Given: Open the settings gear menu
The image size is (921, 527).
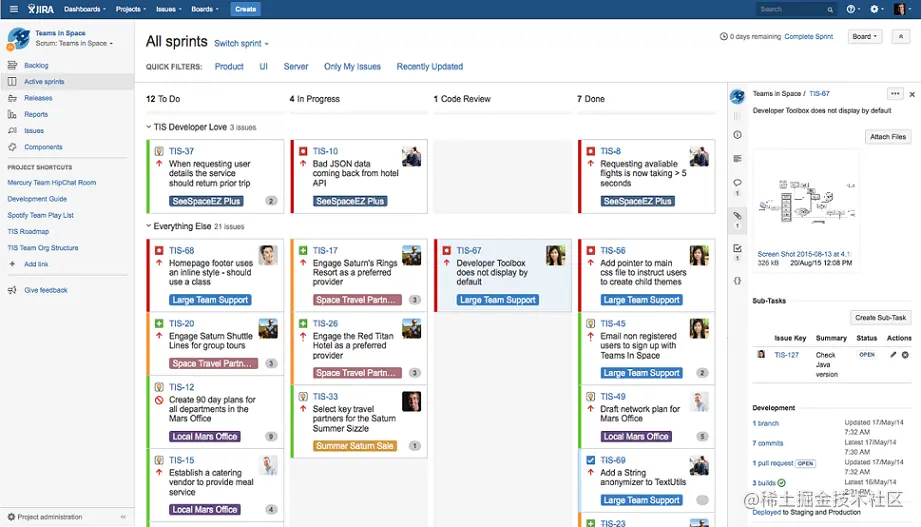Looking at the screenshot, I should [876, 9].
